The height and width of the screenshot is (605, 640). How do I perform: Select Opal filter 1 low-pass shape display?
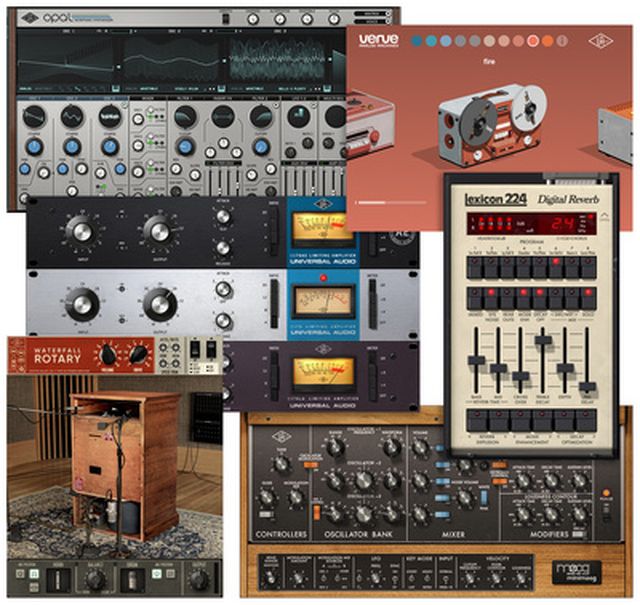185,117
